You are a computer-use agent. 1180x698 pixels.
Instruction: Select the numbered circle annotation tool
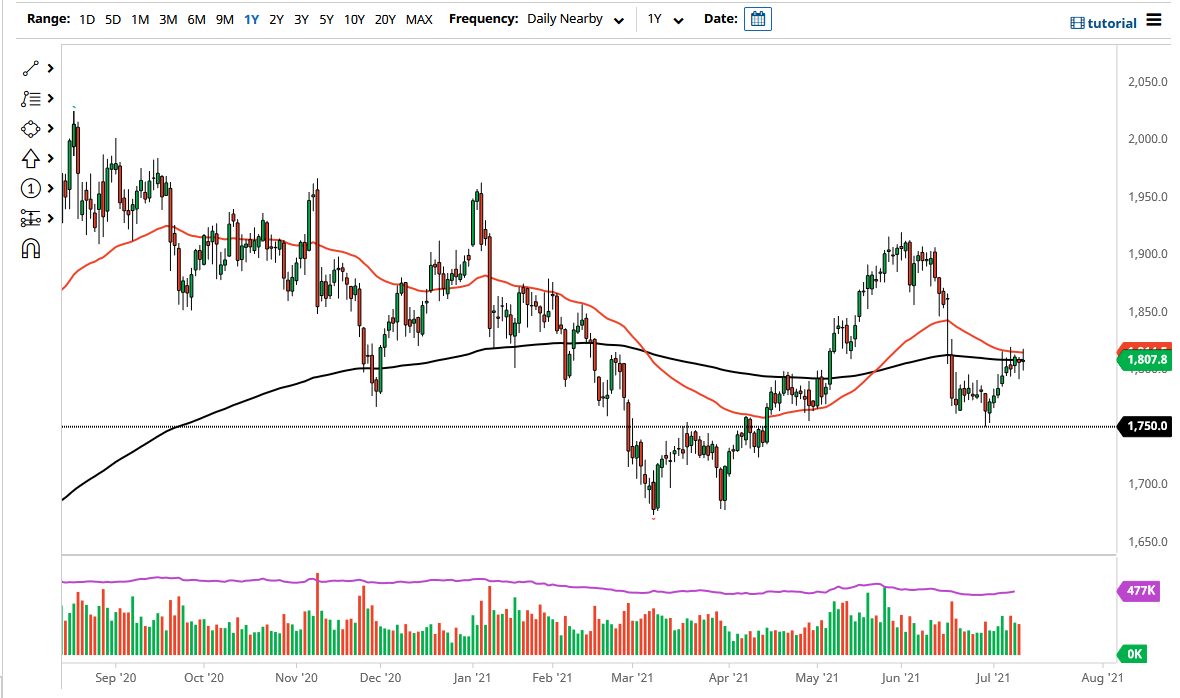click(30, 188)
